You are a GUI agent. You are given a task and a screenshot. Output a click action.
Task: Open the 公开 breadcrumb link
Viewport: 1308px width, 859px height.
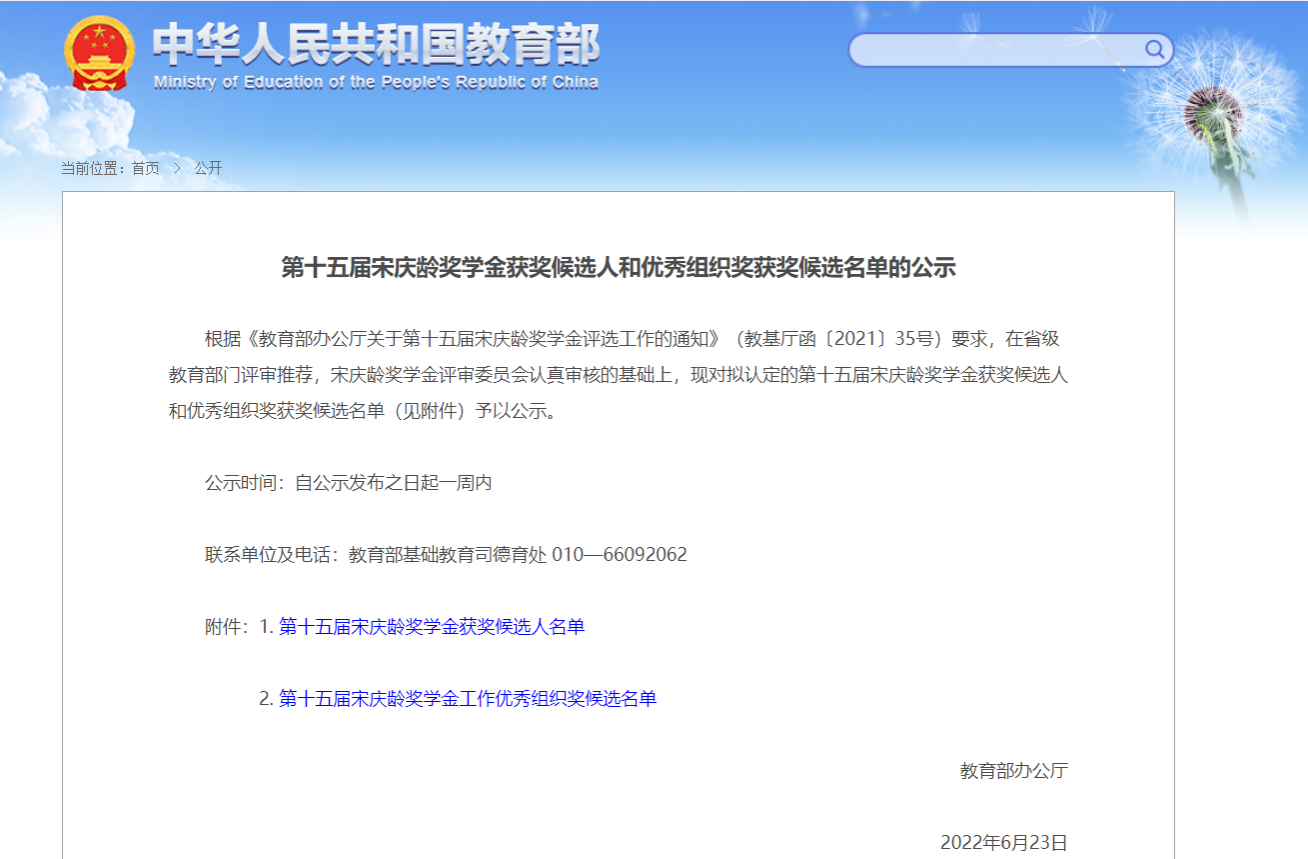pos(208,168)
